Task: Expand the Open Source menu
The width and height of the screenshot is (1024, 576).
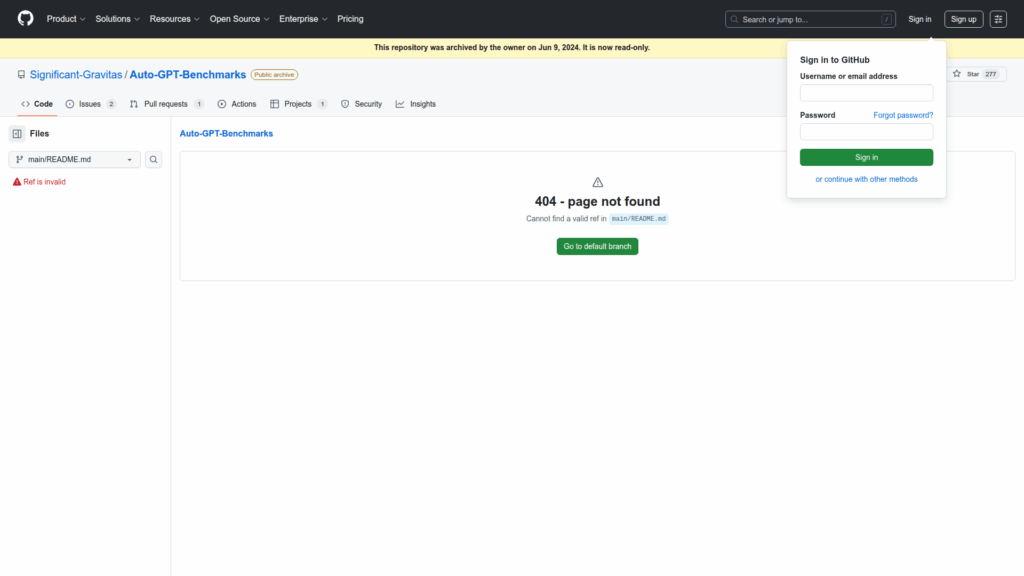Action: [x=239, y=19]
